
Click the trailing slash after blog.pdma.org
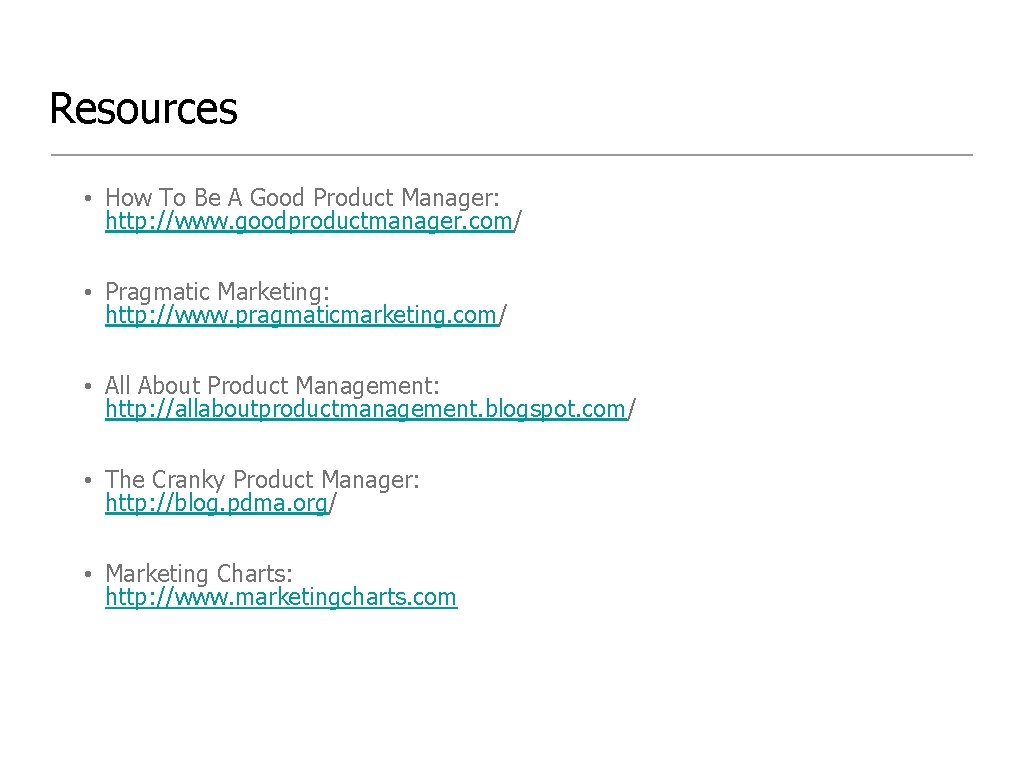tap(332, 502)
